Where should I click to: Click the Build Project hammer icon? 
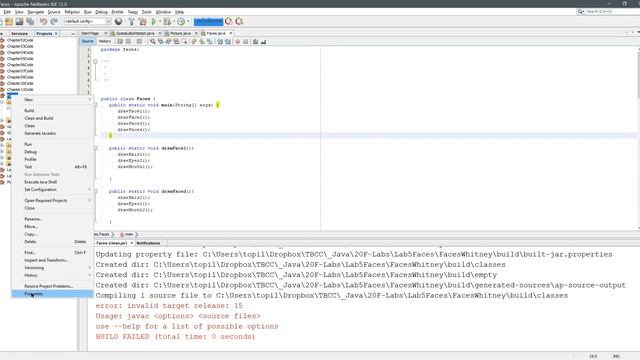coord(131,21)
